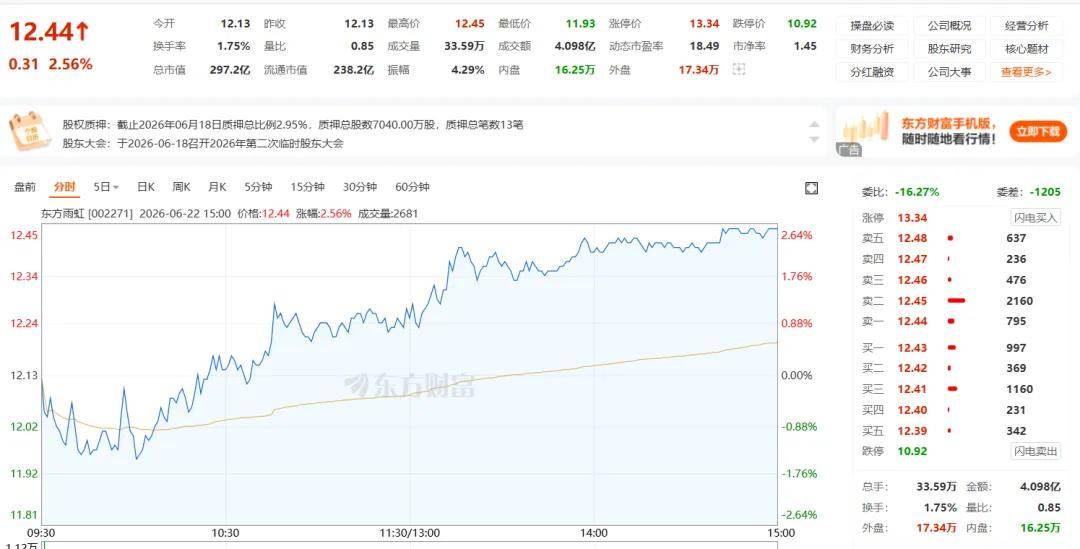Switch to 周K chart tab

181,187
